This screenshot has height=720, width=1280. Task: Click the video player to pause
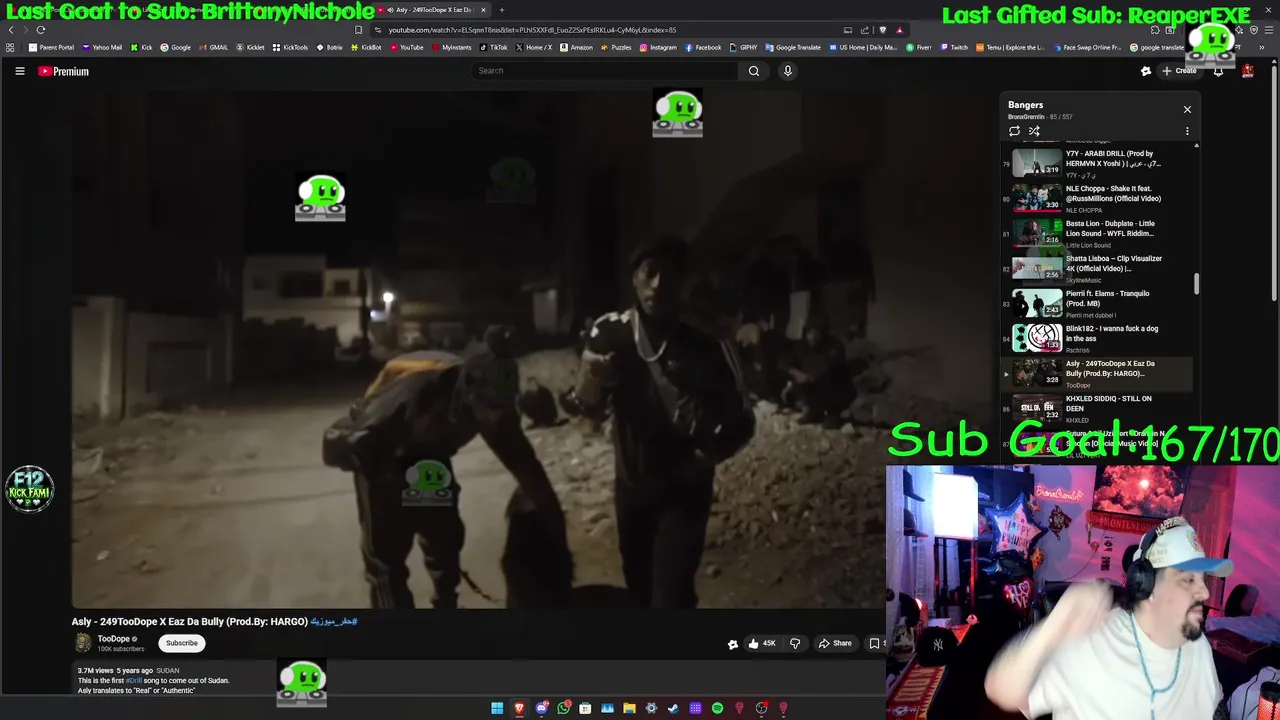[x=478, y=350]
